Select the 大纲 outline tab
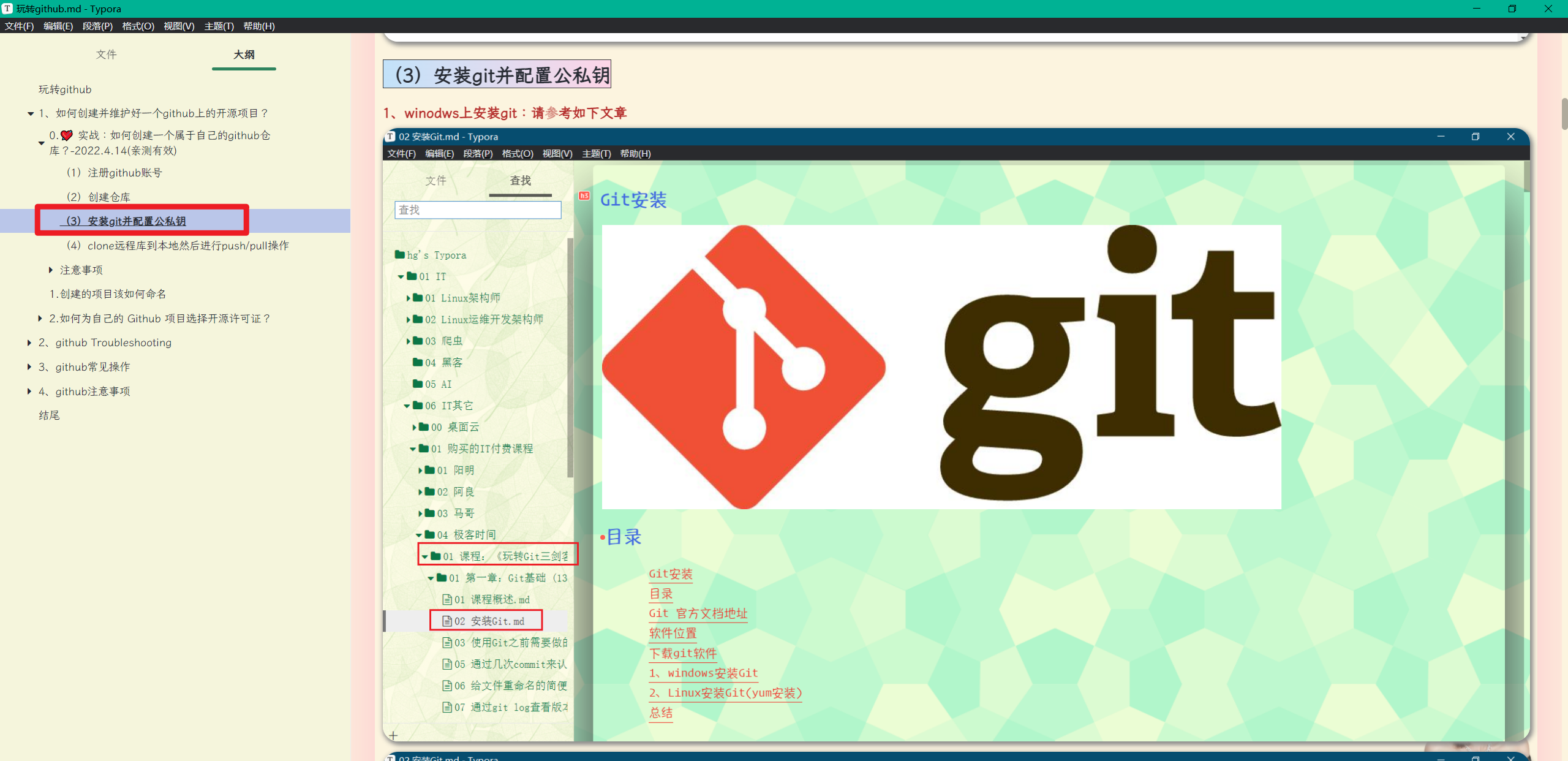1568x761 pixels. point(244,55)
